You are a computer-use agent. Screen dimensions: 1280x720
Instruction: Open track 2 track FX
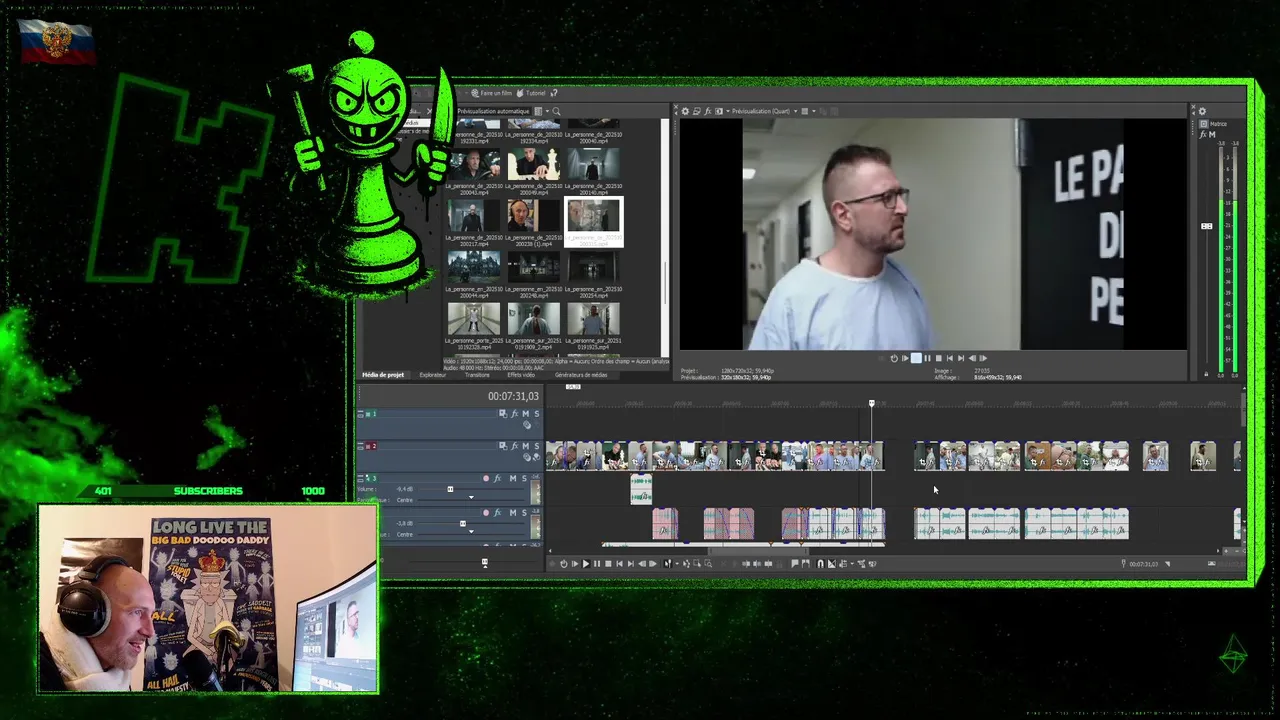[x=515, y=445]
